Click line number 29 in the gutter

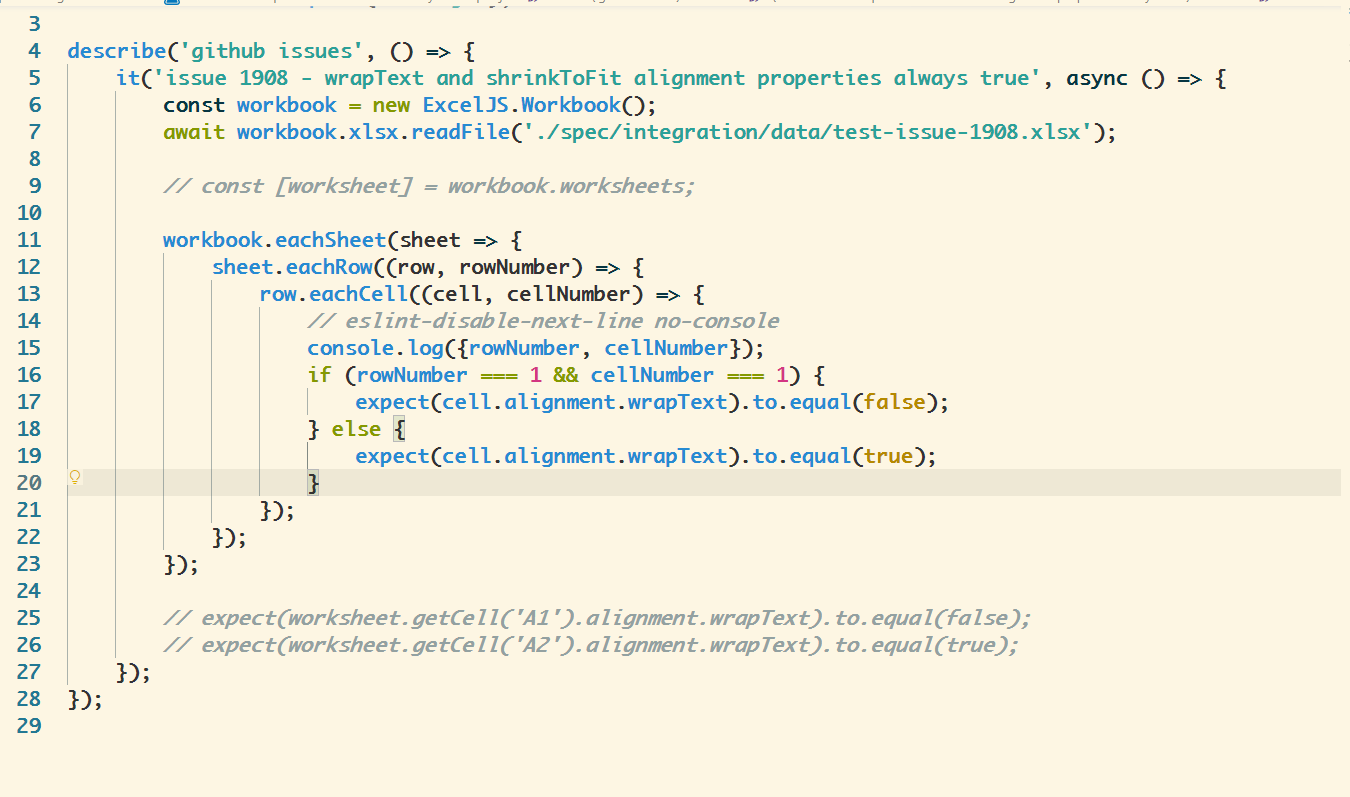click(x=29, y=726)
